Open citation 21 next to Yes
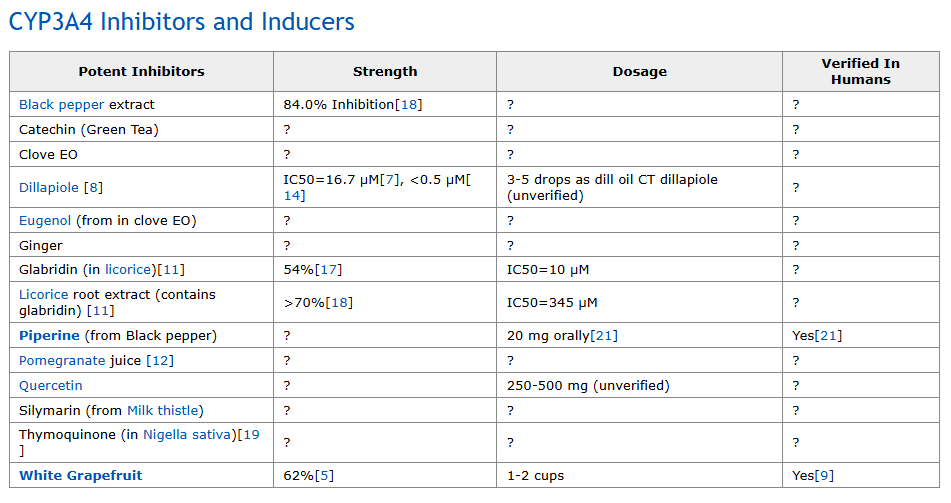951x503 pixels. [828, 336]
